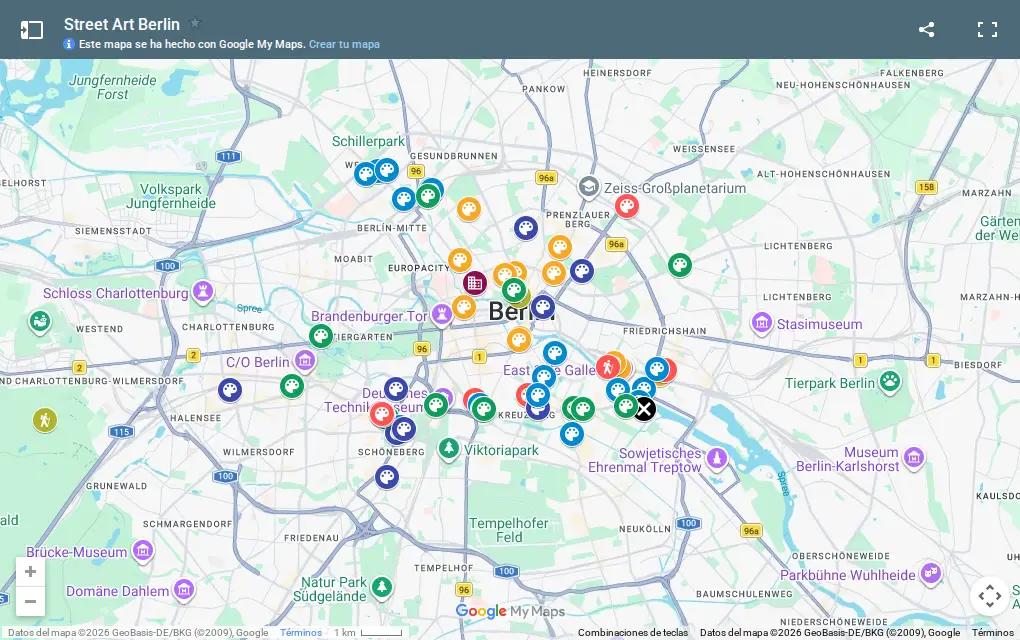1020x640 pixels.
Task: Select the C/O Berlin museum icon
Action: tap(304, 360)
